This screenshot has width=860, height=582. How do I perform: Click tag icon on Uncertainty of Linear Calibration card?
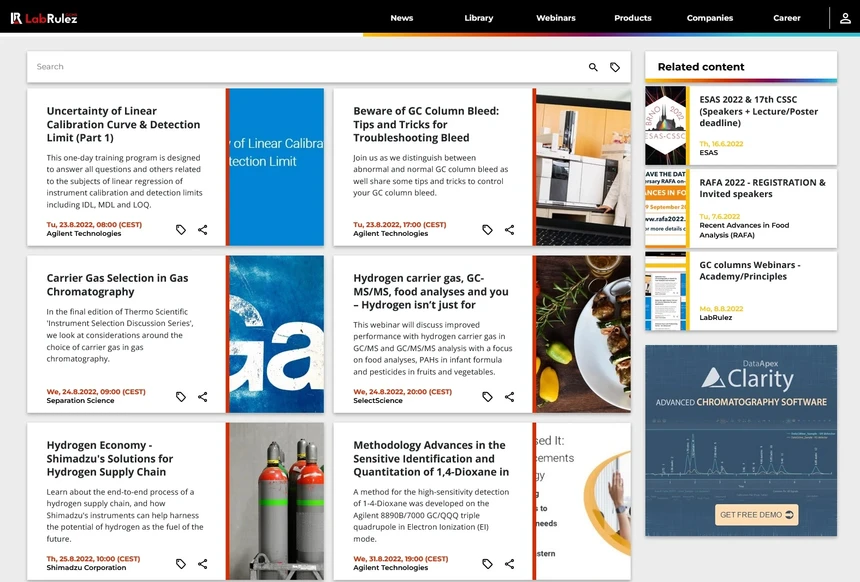pos(180,229)
